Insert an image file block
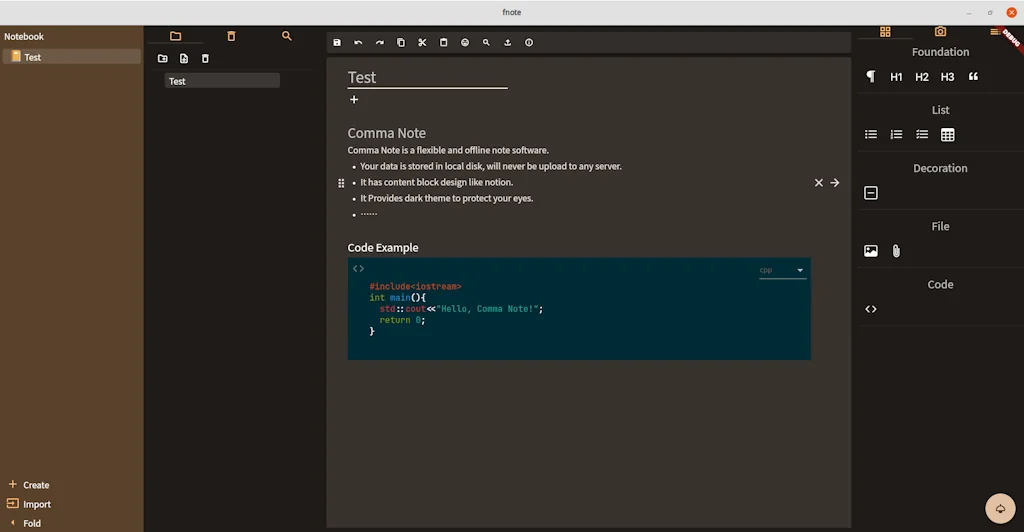 [871, 251]
